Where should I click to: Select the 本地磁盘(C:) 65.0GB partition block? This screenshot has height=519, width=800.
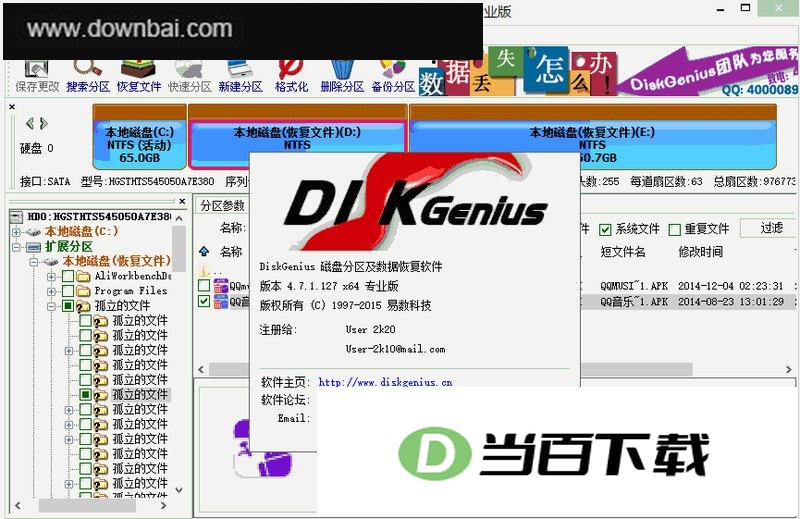[x=139, y=137]
